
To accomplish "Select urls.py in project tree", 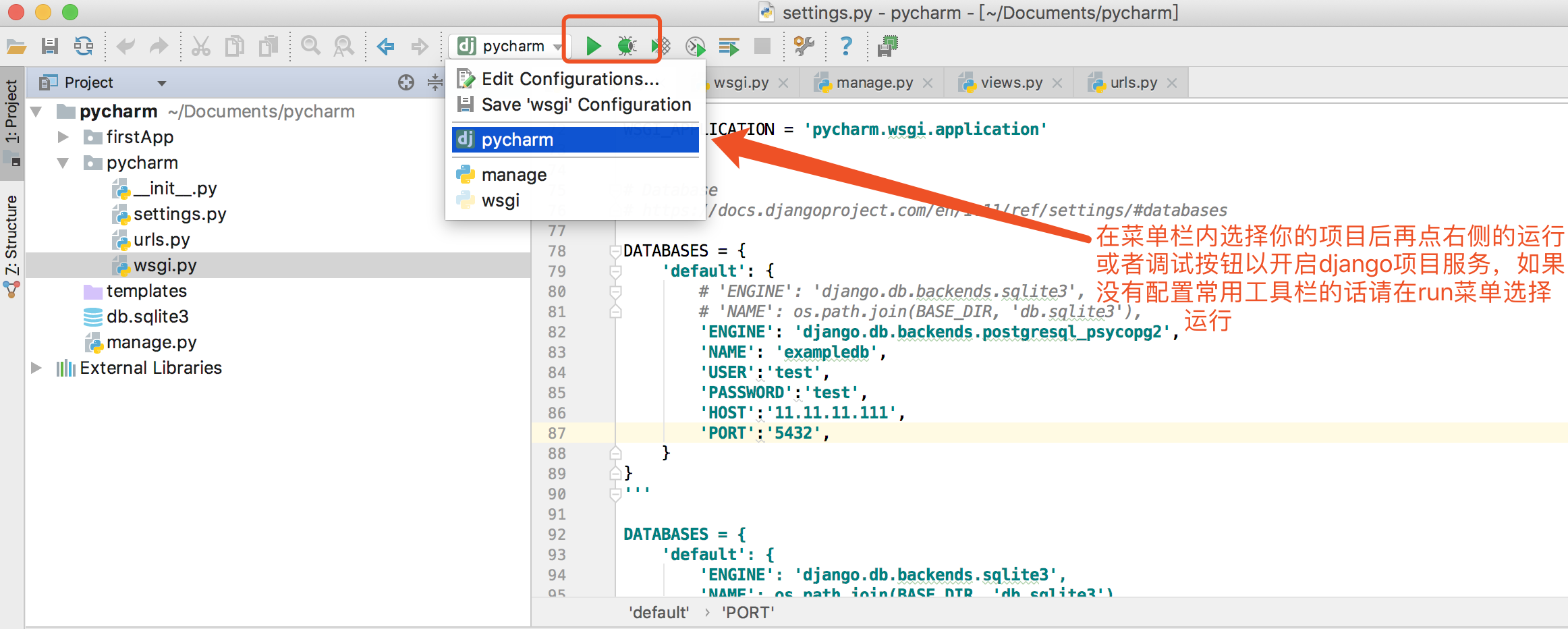I will (x=151, y=240).
